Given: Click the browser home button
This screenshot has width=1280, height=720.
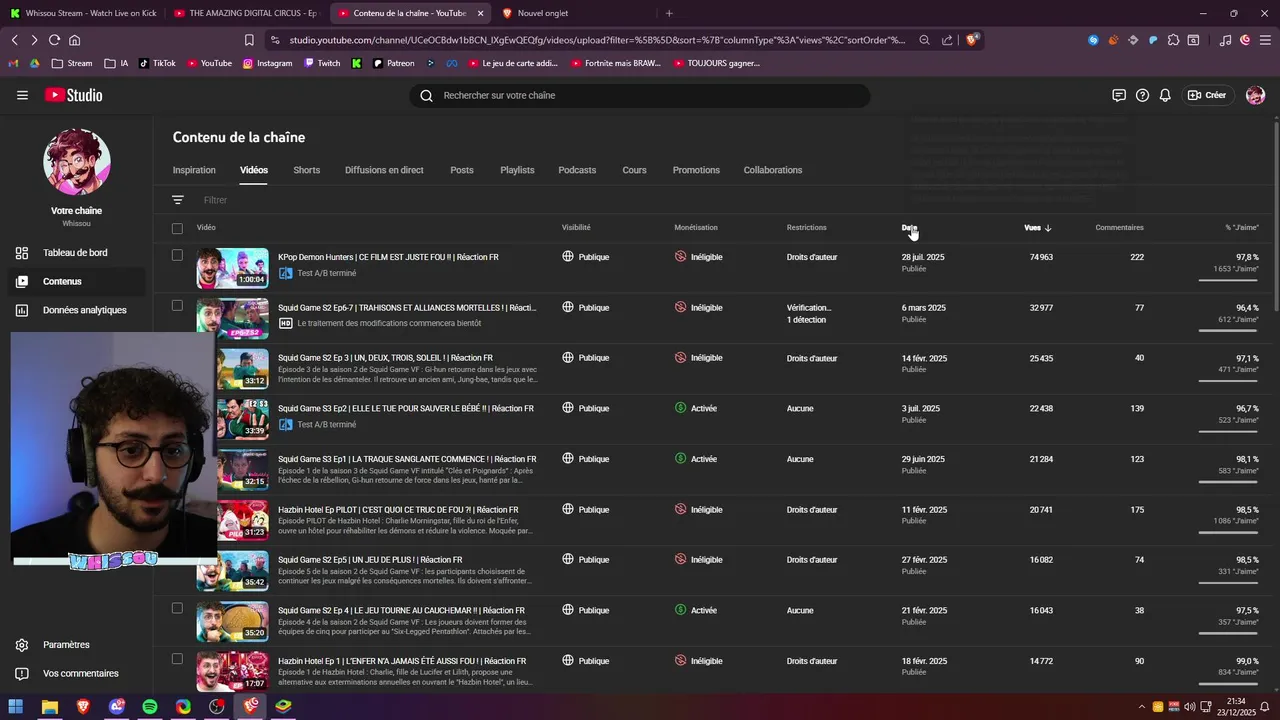Looking at the screenshot, I should click(74, 40).
